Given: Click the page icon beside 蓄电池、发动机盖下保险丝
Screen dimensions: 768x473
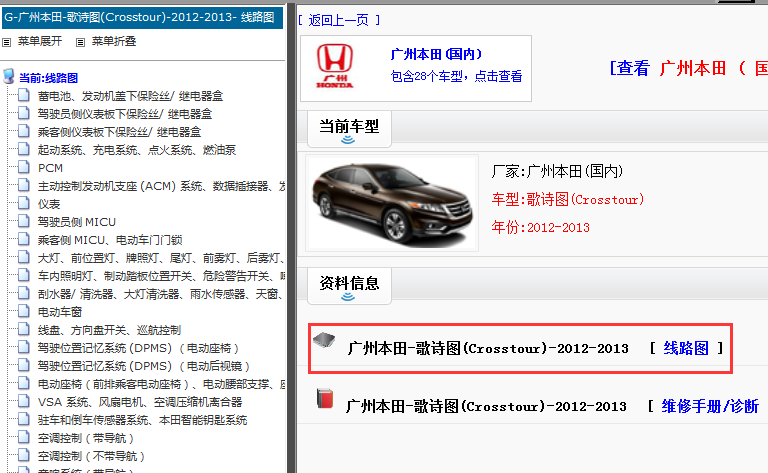Looking at the screenshot, I should (24, 95).
